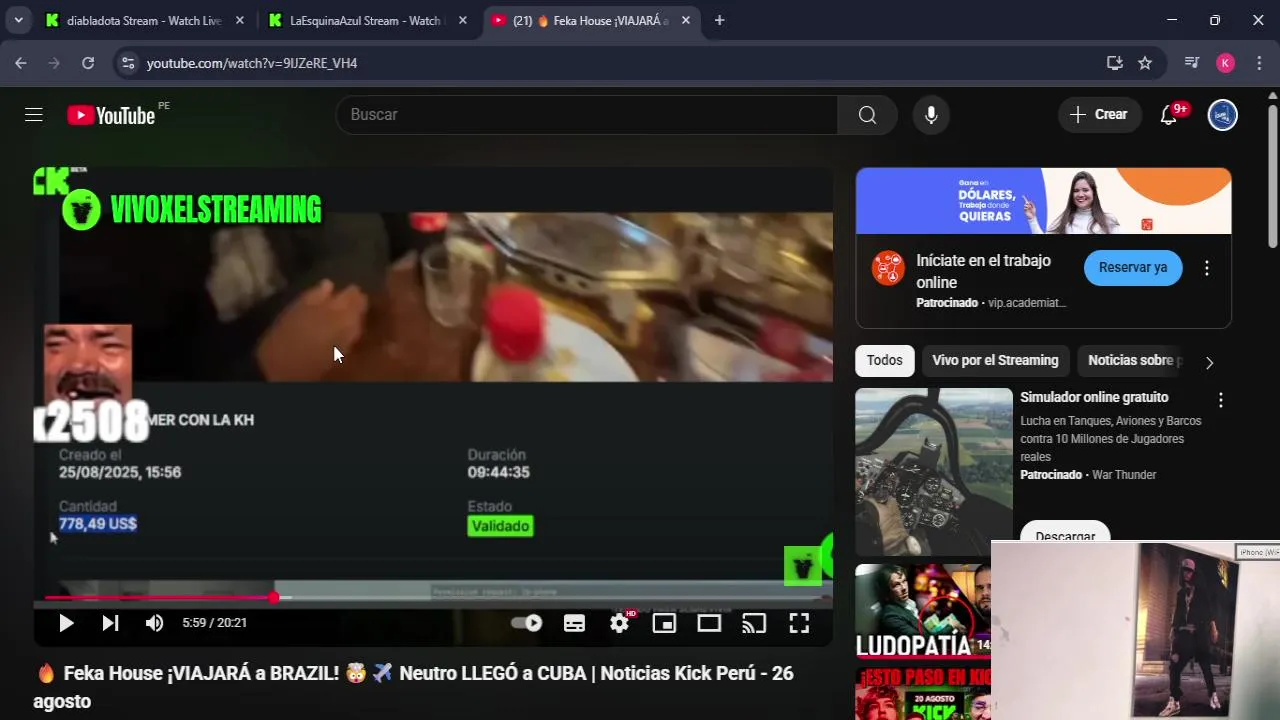Cast video to a TV
The height and width of the screenshot is (720, 1280).
pyautogui.click(x=754, y=623)
